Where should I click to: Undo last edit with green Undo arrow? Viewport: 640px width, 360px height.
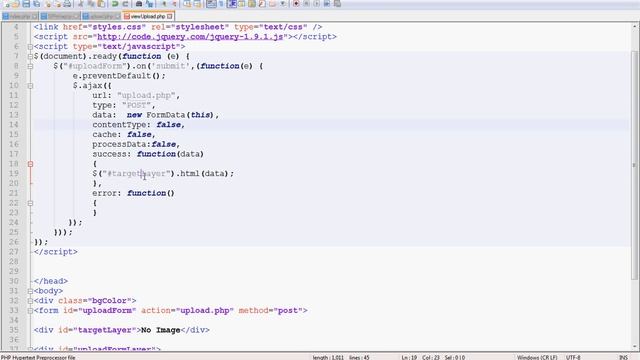click(x=115, y=4)
